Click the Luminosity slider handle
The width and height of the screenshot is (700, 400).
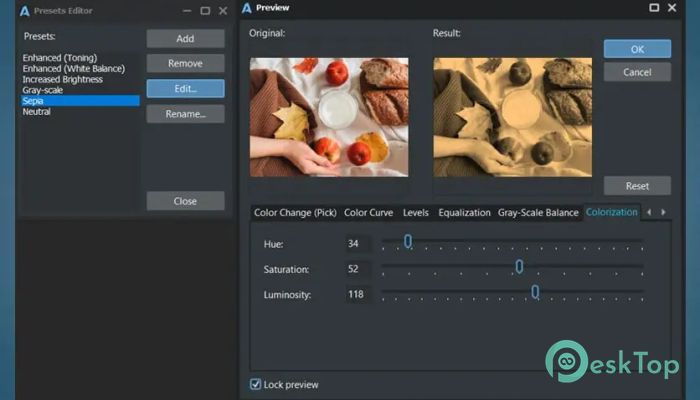pos(535,292)
